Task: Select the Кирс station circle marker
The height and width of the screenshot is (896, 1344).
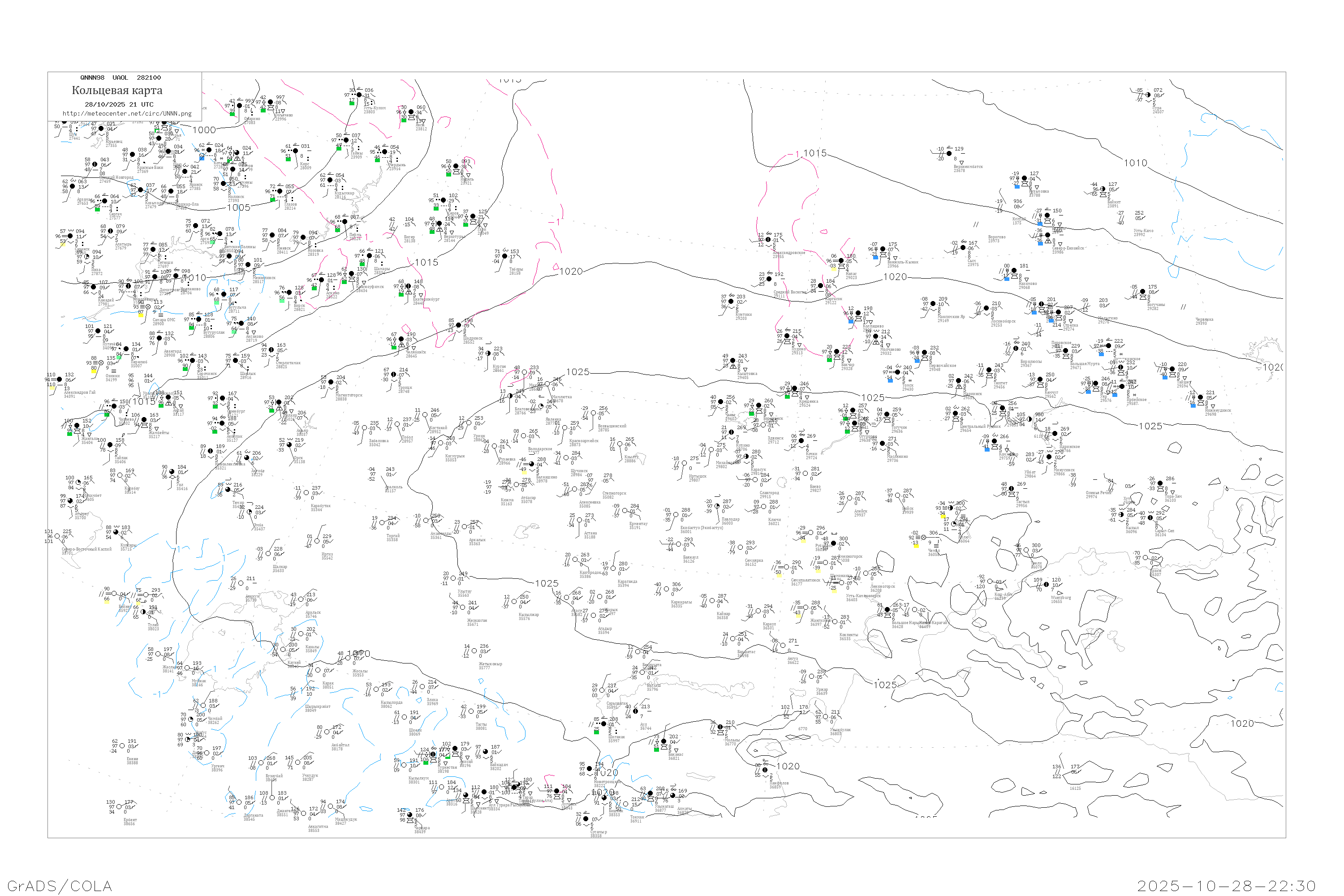Action: [x=295, y=151]
